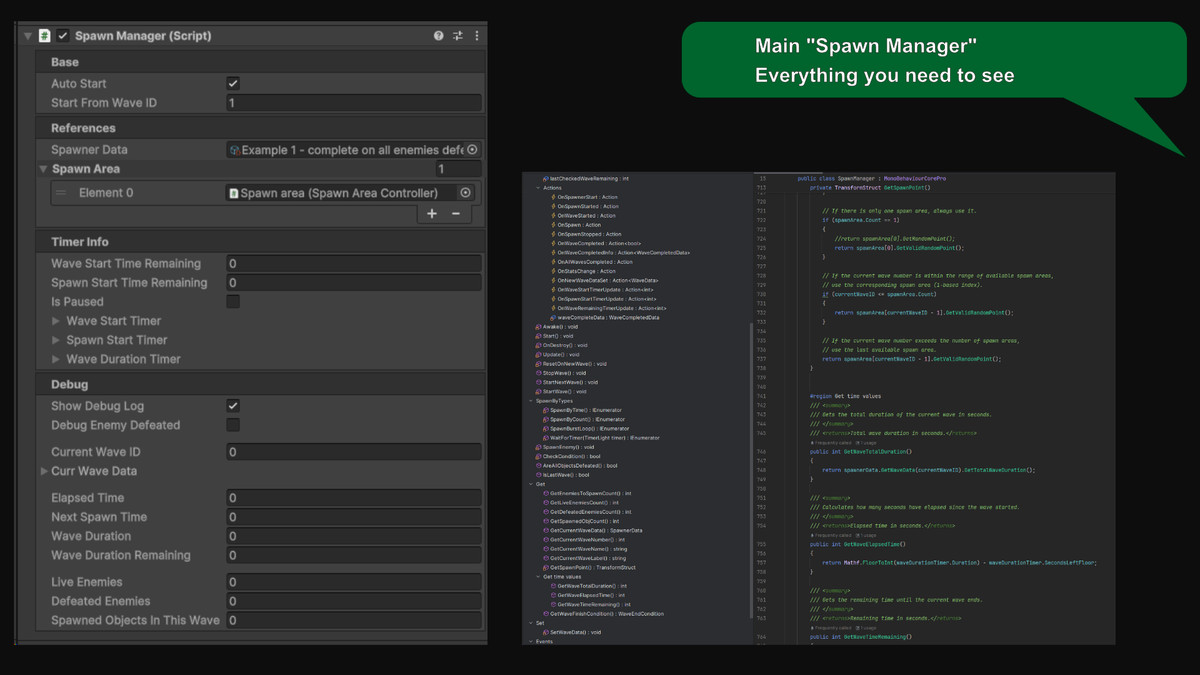Collapse the Actions group in structure tree
The width and height of the screenshot is (1200, 675).
538,187
